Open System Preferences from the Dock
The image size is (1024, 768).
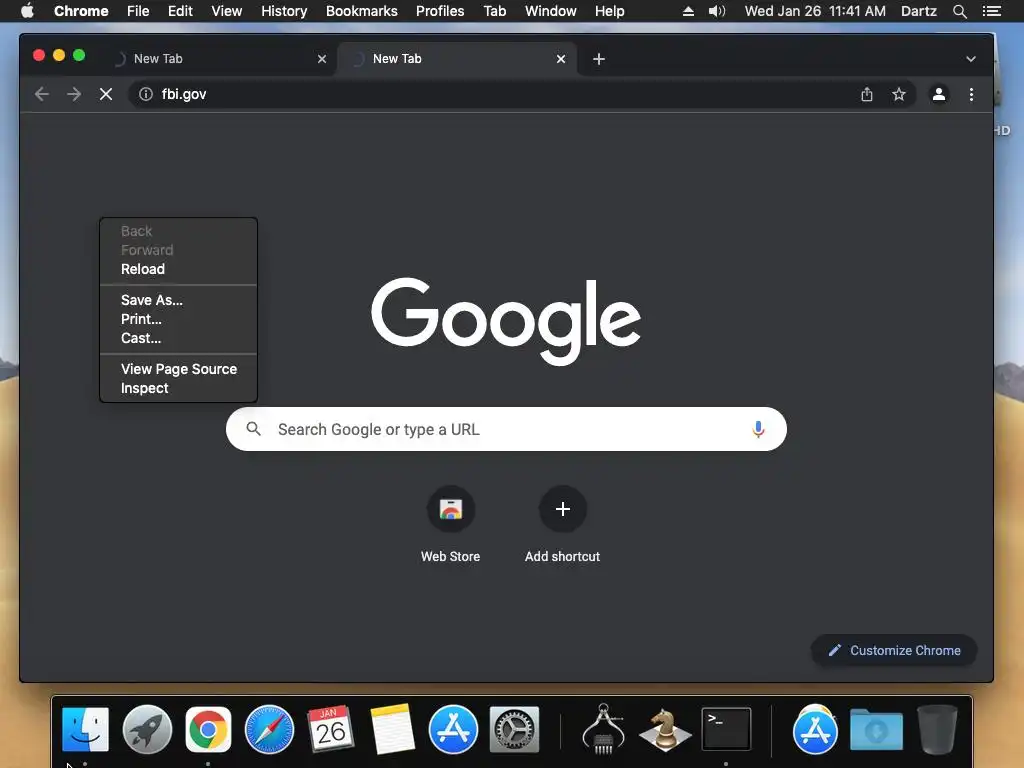click(514, 729)
